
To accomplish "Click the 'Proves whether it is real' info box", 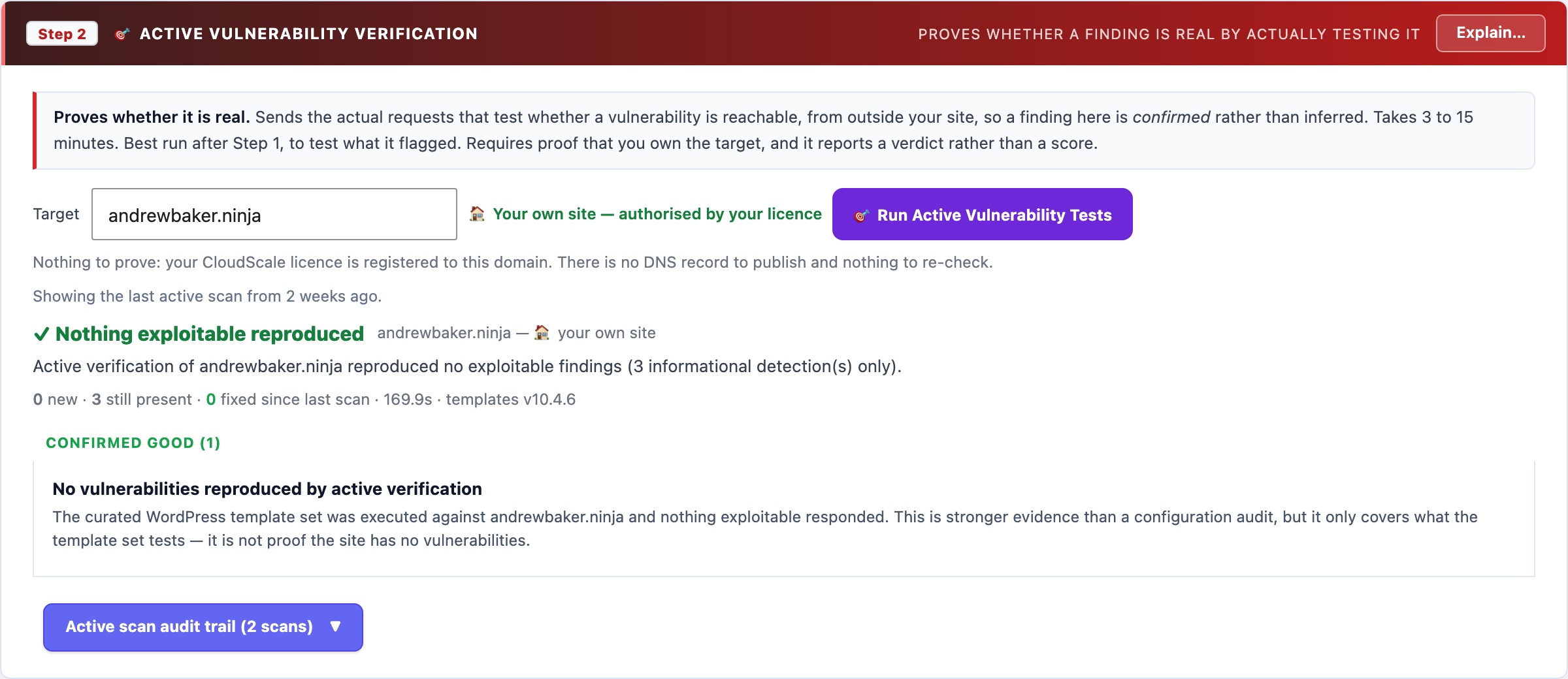I will point(784,131).
